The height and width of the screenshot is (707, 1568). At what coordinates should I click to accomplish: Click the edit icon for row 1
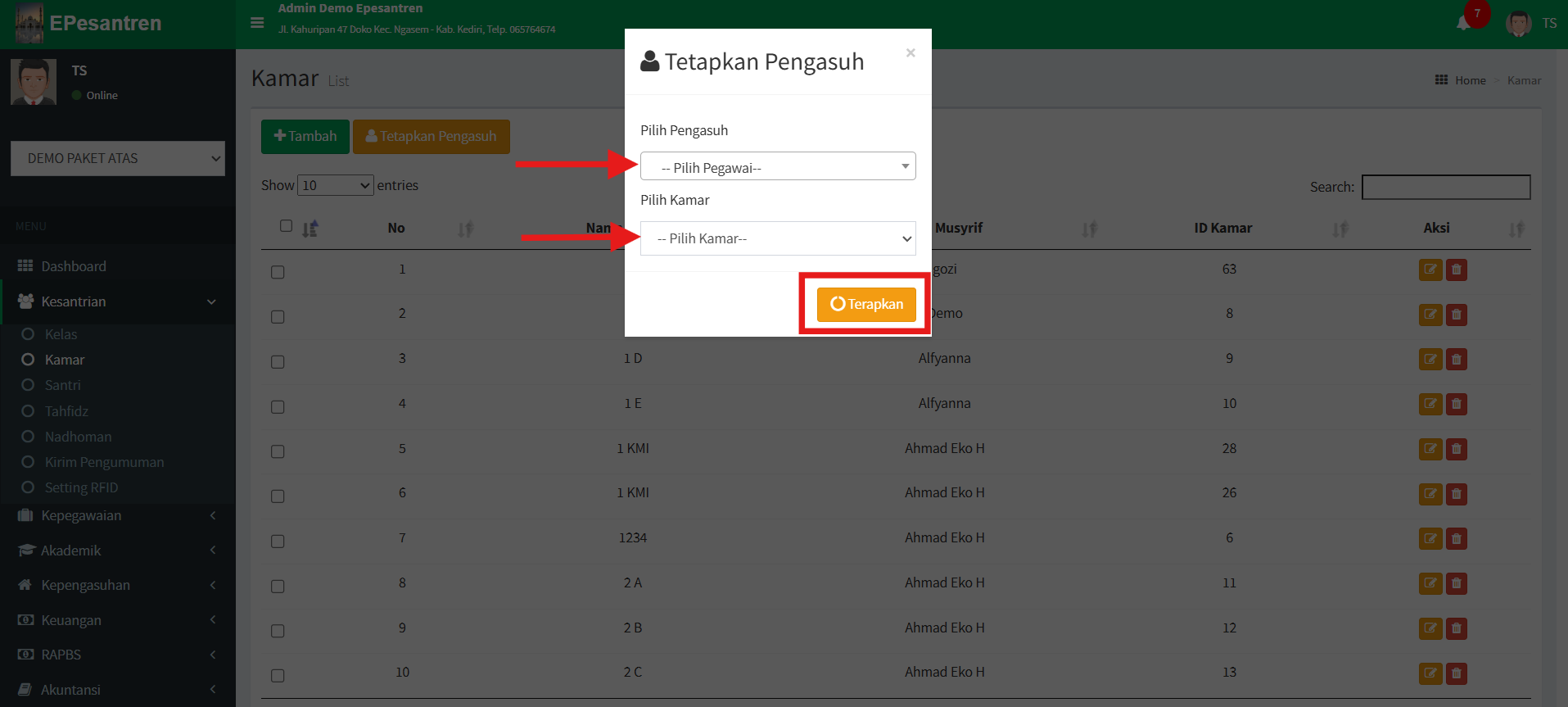(x=1430, y=270)
